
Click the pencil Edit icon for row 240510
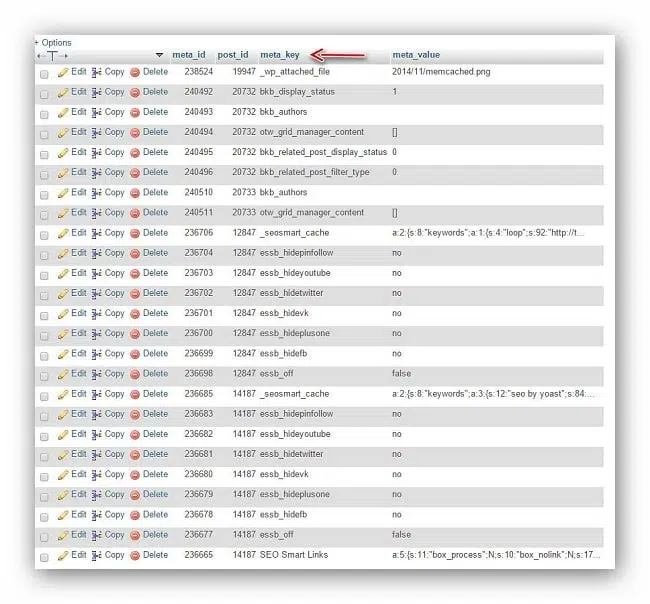63,194
